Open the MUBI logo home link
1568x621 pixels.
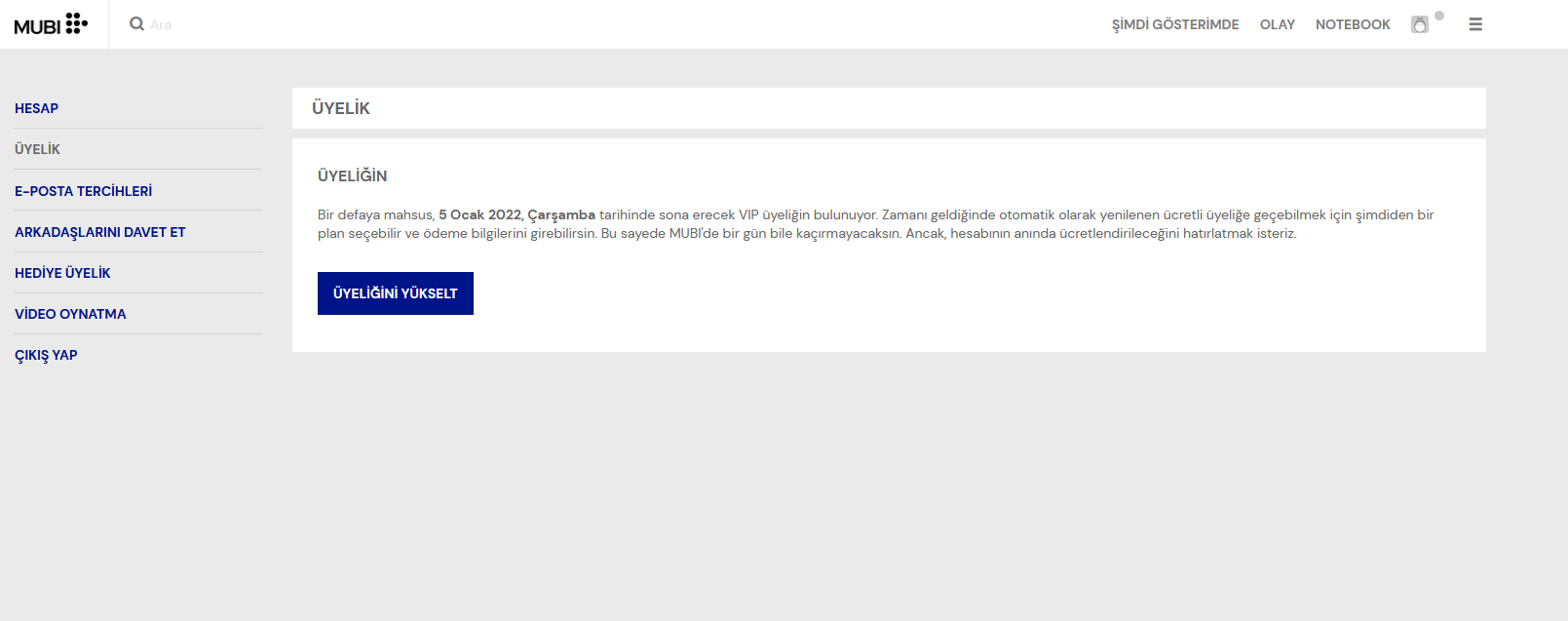point(51,24)
